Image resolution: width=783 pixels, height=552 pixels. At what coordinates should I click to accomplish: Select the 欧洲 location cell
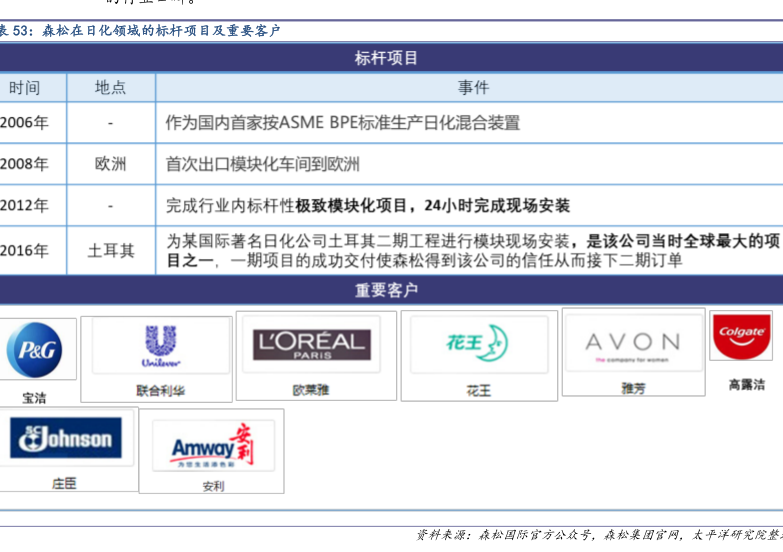[110, 164]
